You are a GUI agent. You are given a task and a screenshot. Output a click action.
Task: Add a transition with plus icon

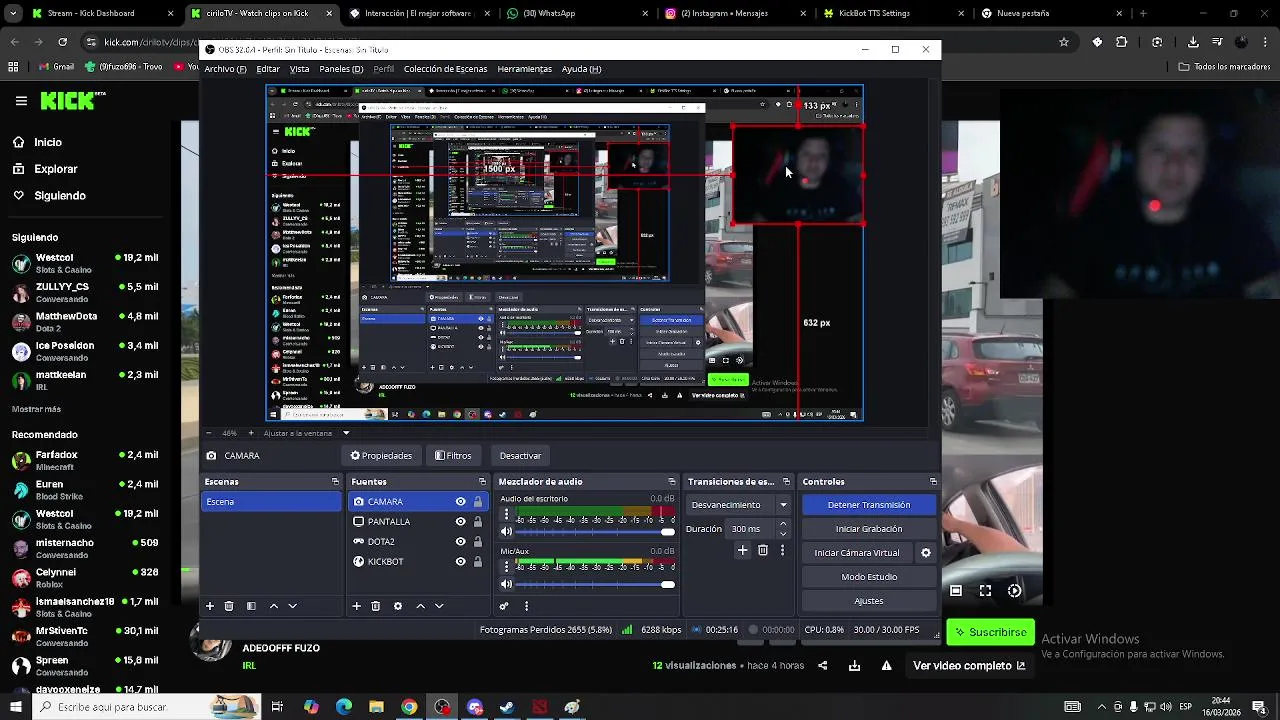(x=742, y=550)
